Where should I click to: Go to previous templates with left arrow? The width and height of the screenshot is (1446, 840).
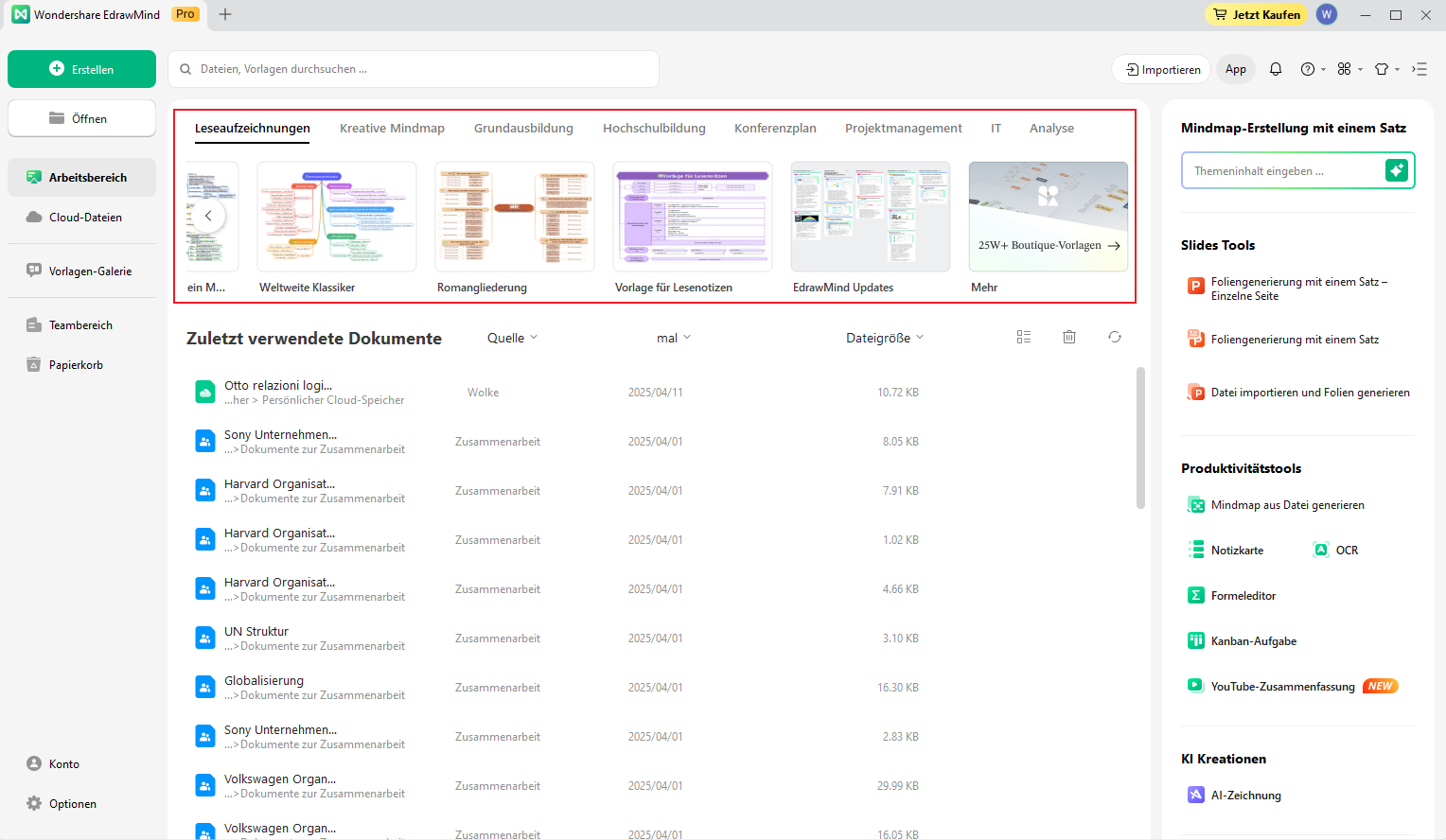(x=208, y=216)
